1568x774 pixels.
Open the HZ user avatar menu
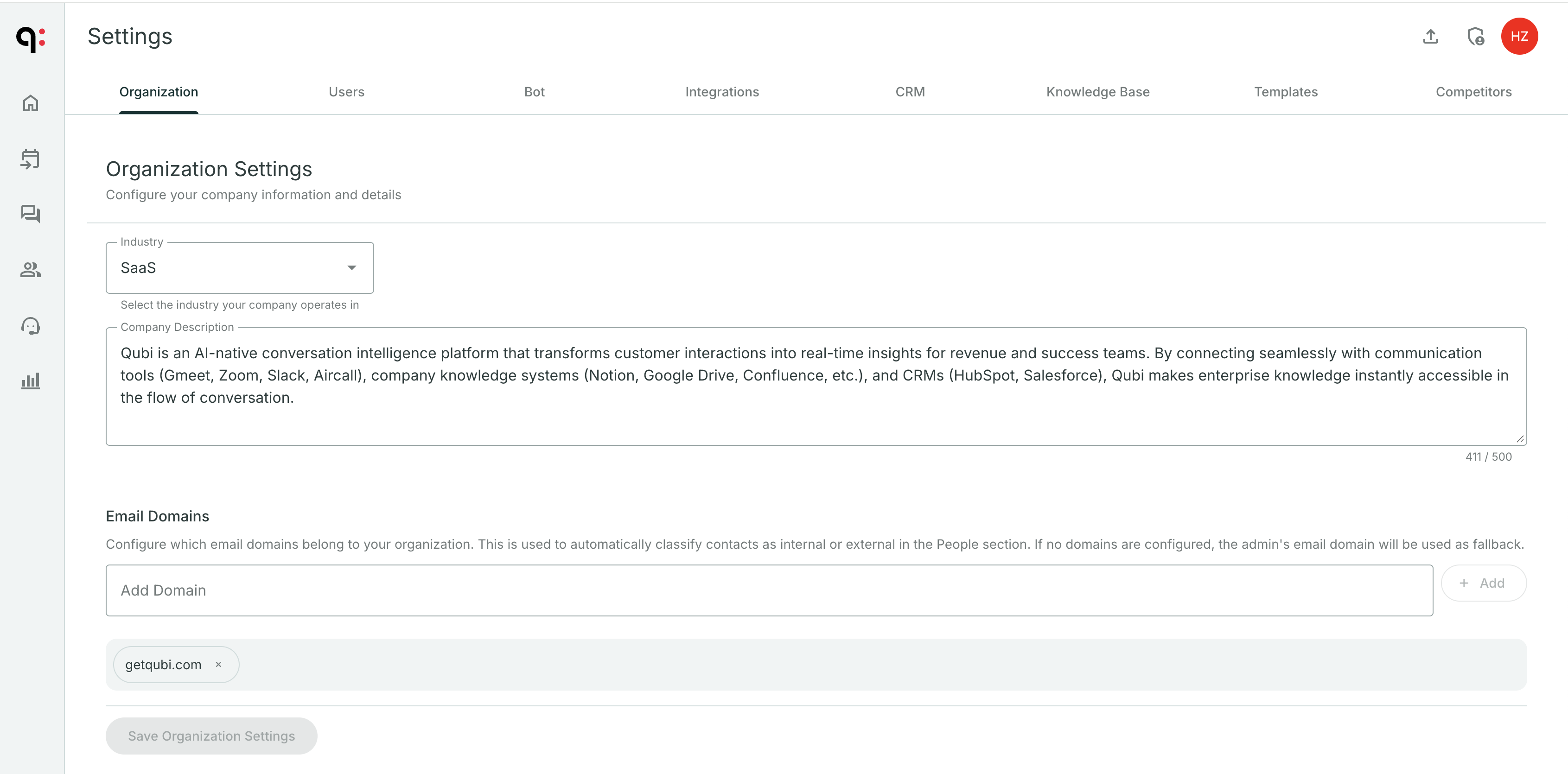(x=1519, y=37)
